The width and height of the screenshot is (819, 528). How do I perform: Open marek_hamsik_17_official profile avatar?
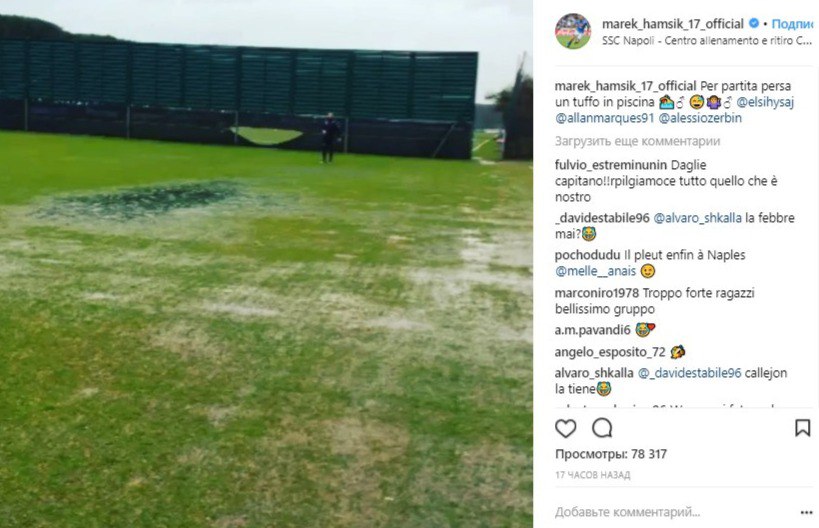(573, 31)
